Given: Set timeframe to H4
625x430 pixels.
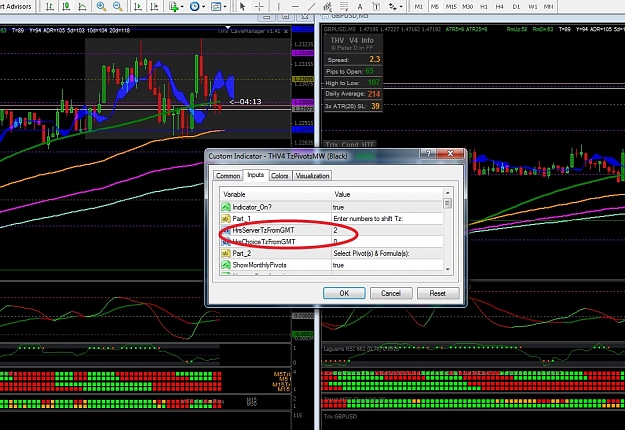Looking at the screenshot, I should pos(500,6).
